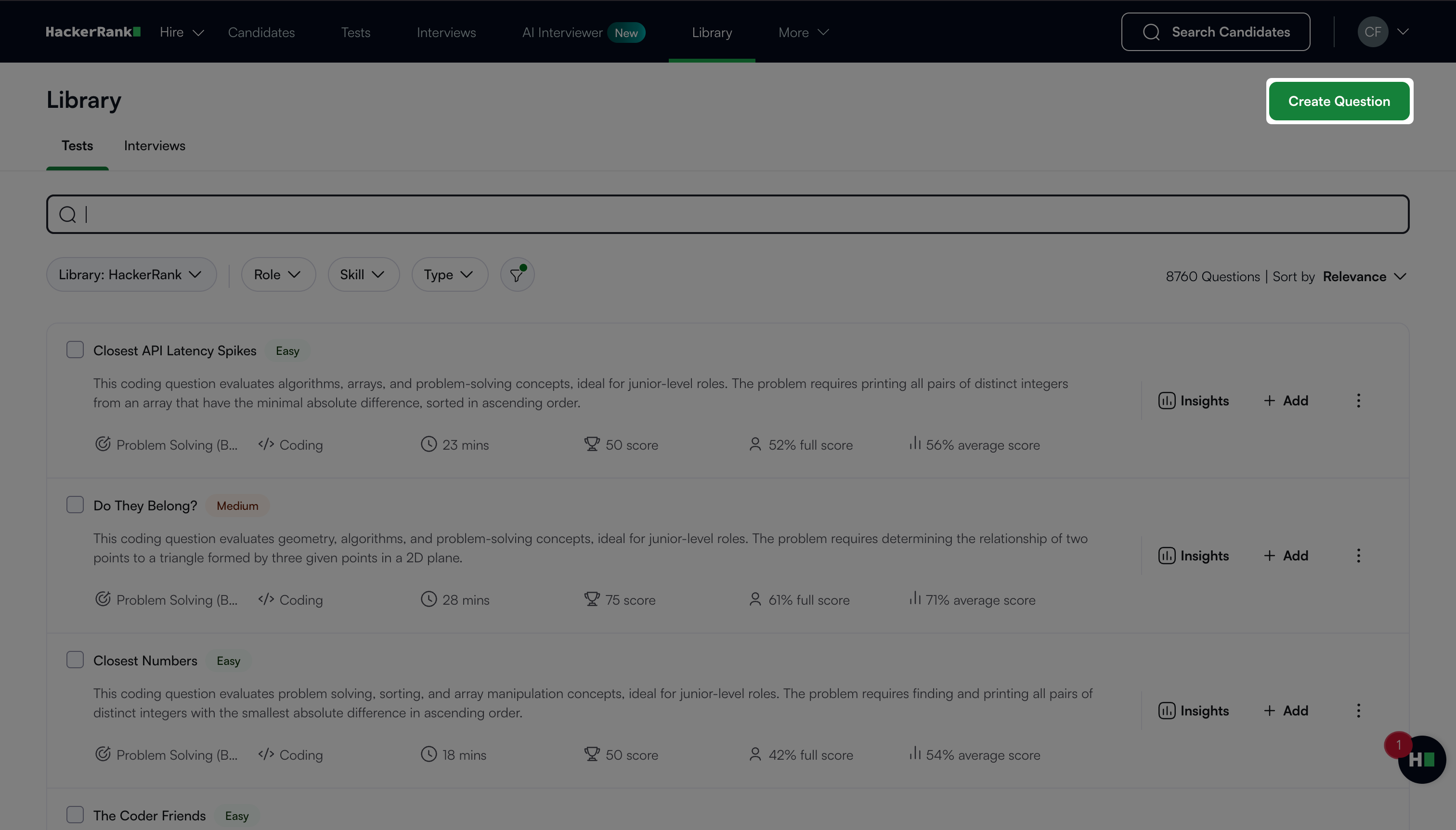Click the HackerRank logo
This screenshot has height=830, width=1456.
(93, 32)
